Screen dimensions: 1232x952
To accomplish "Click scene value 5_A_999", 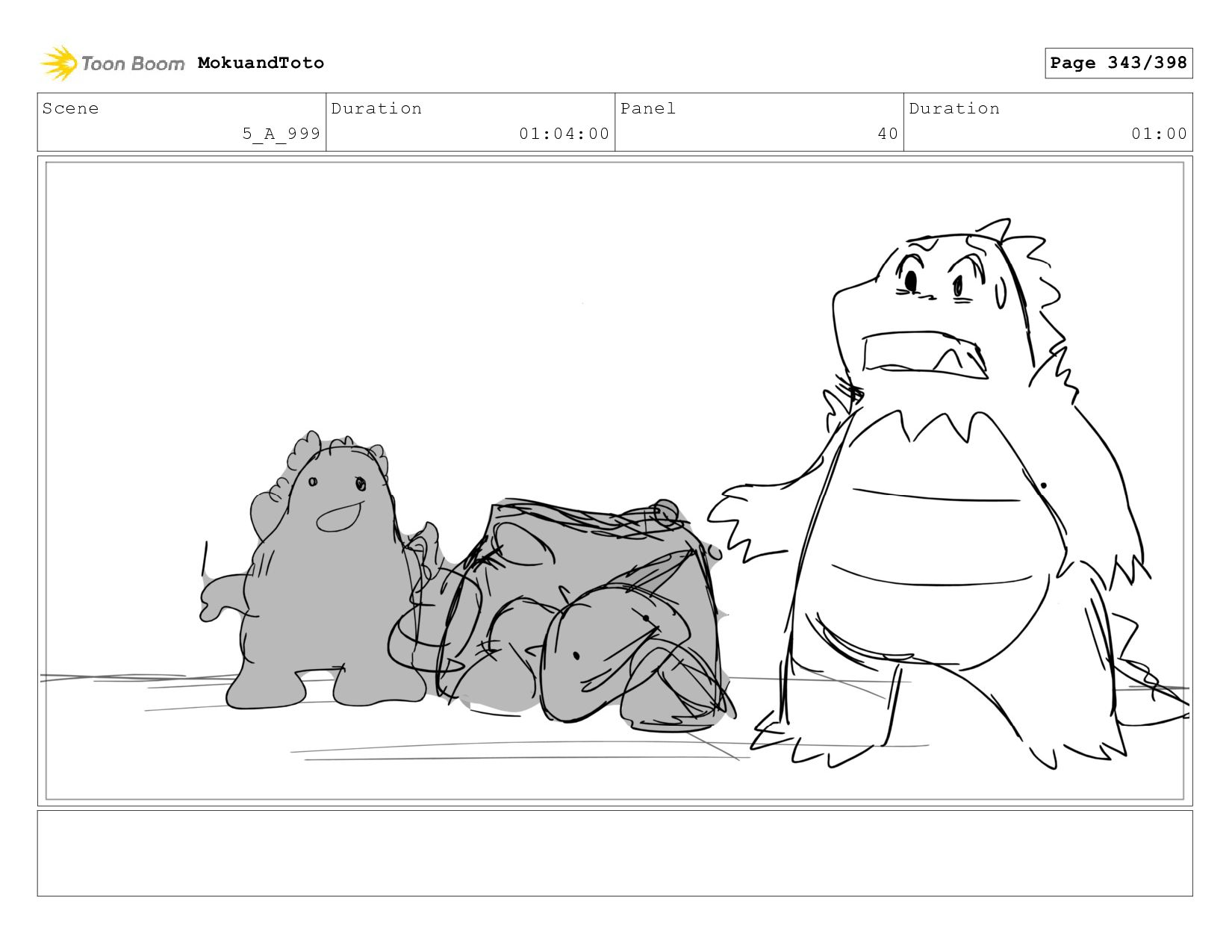I will [281, 134].
